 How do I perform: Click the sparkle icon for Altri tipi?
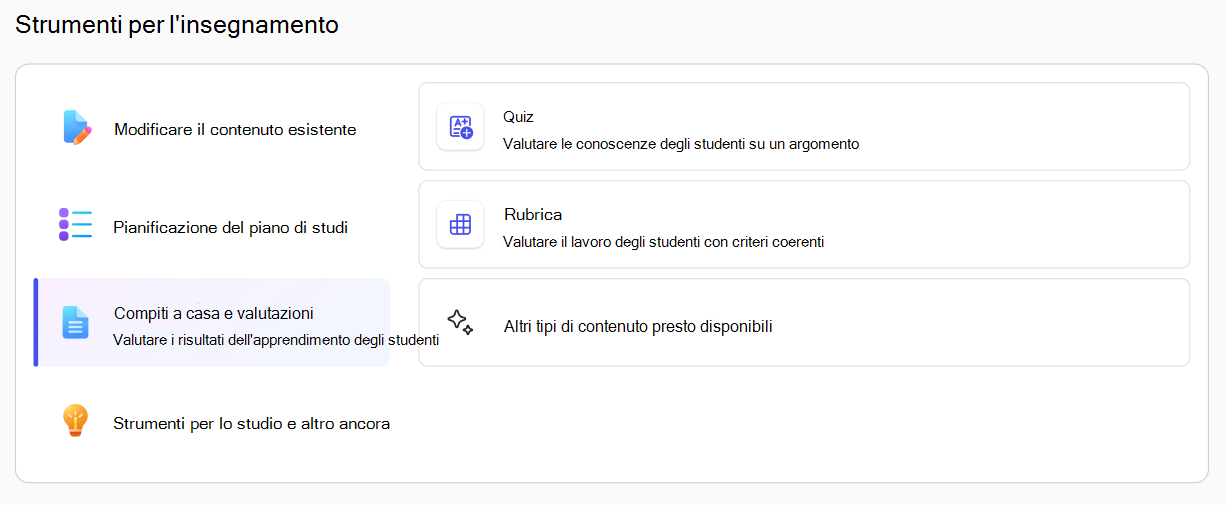tap(460, 322)
